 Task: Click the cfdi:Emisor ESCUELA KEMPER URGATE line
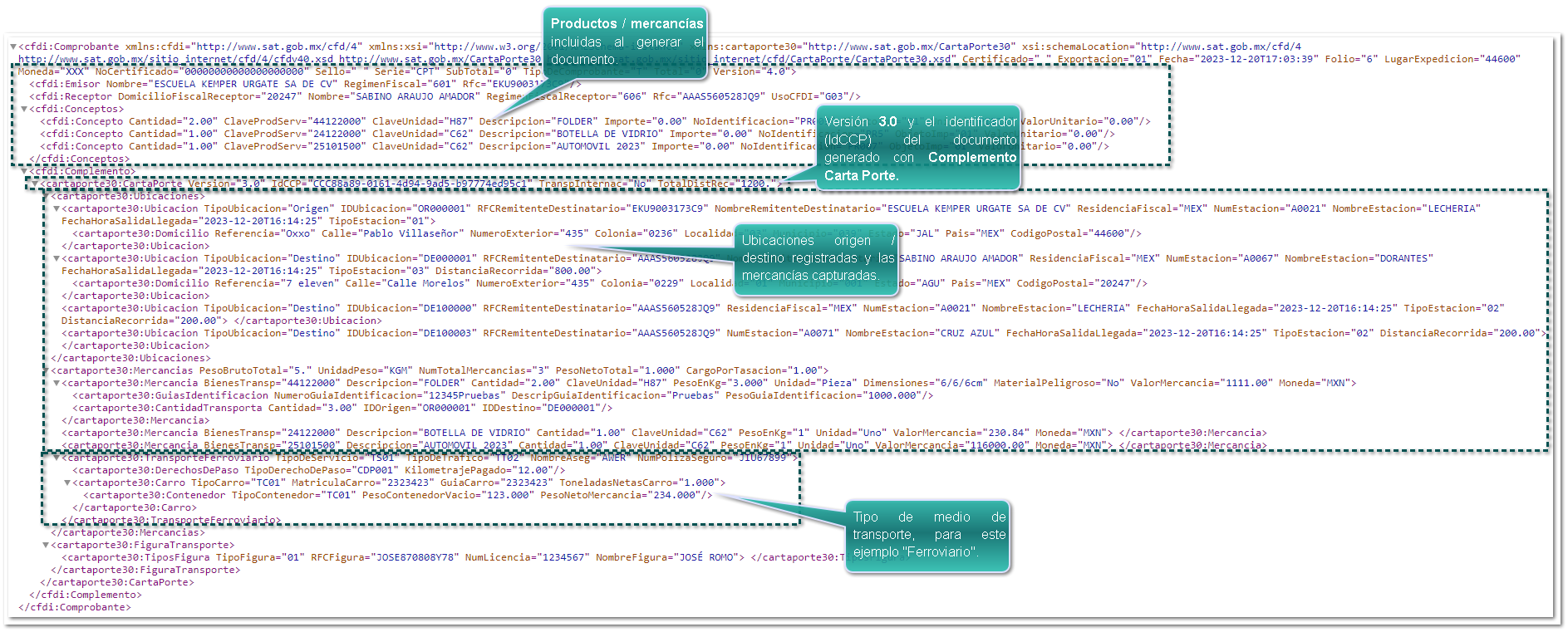click(x=249, y=84)
